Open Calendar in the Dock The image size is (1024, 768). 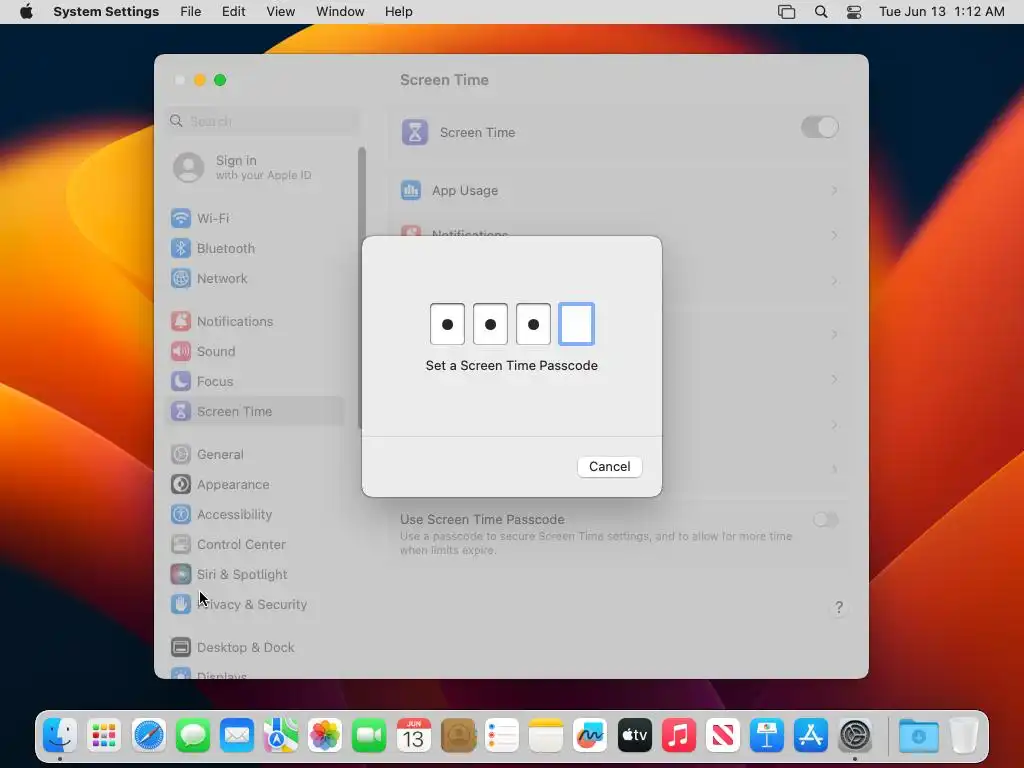413,736
